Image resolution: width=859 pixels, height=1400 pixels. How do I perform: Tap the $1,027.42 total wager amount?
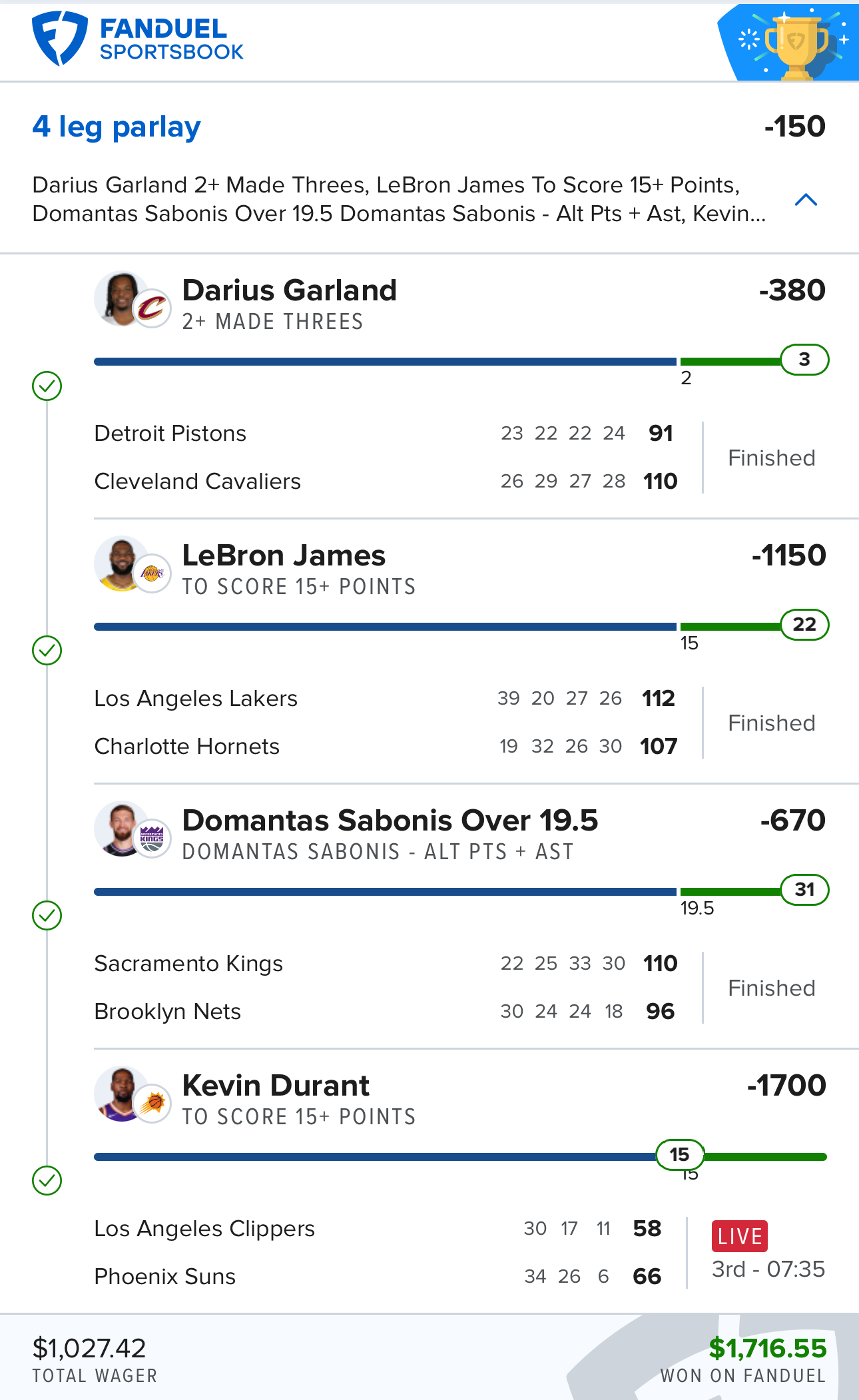89,1349
